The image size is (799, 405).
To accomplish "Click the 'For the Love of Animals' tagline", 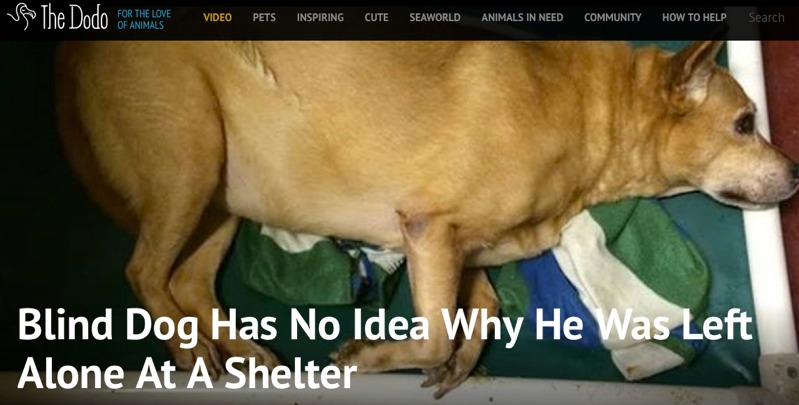I will coord(144,19).
